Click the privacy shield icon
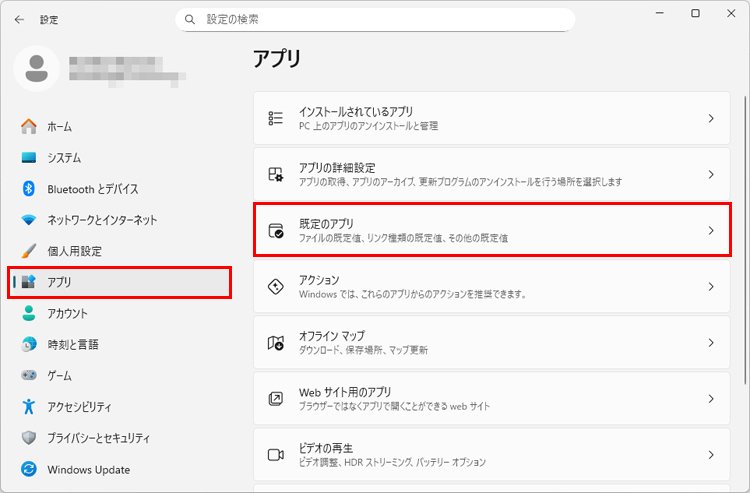This screenshot has height=493, width=750. [x=29, y=438]
